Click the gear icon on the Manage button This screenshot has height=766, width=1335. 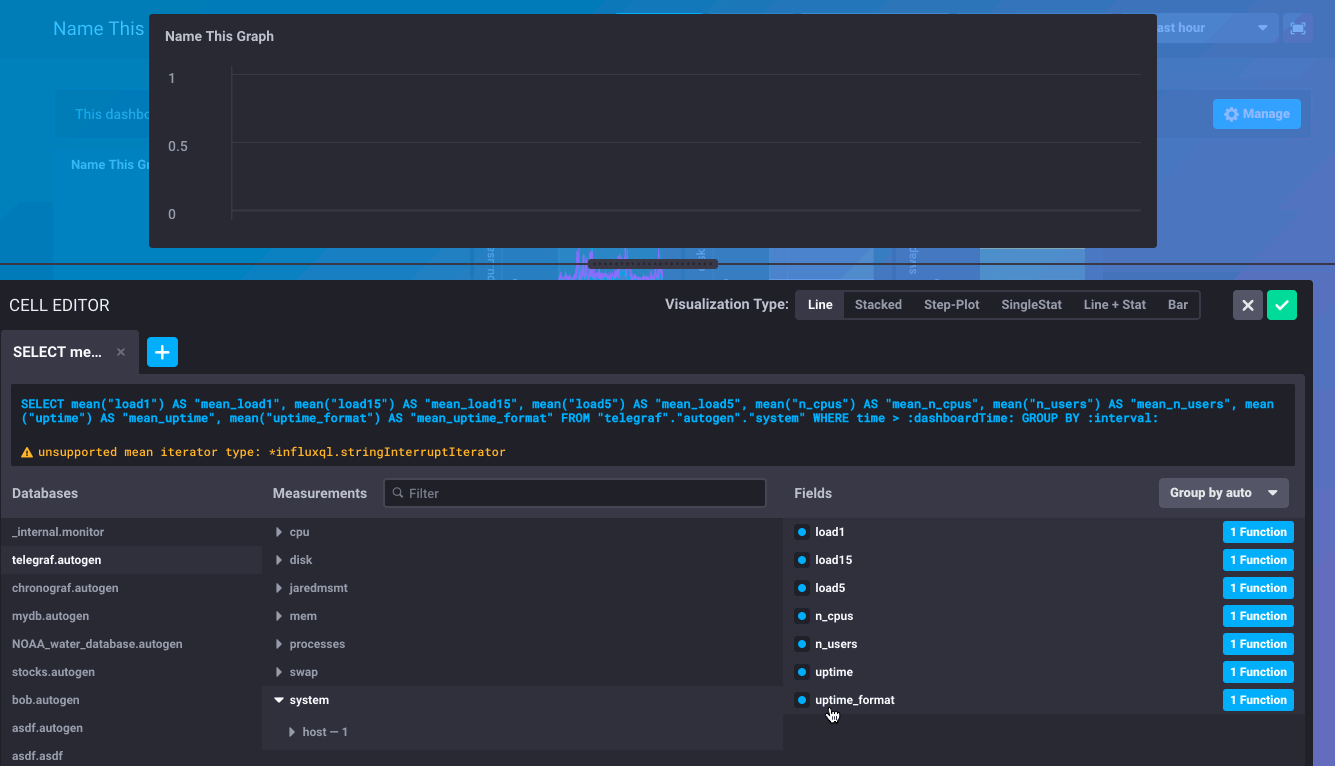click(x=1231, y=114)
